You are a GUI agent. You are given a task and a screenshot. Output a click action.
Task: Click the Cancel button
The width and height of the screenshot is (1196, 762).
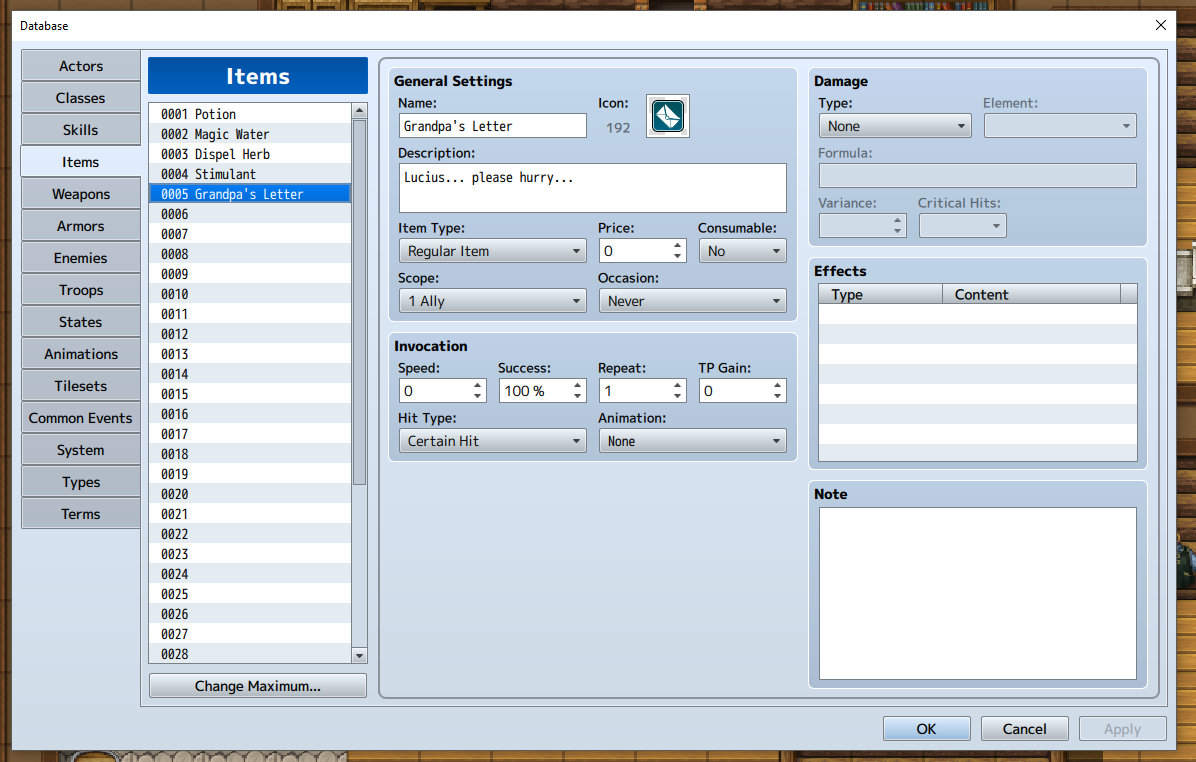coord(1024,729)
